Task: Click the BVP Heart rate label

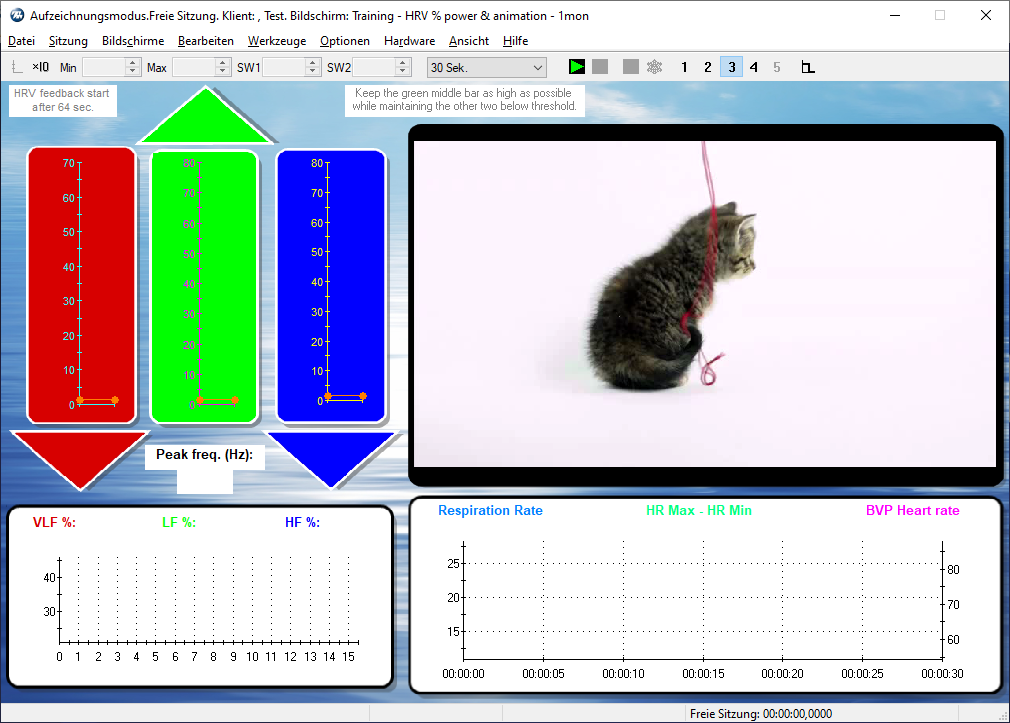Action: [x=913, y=510]
